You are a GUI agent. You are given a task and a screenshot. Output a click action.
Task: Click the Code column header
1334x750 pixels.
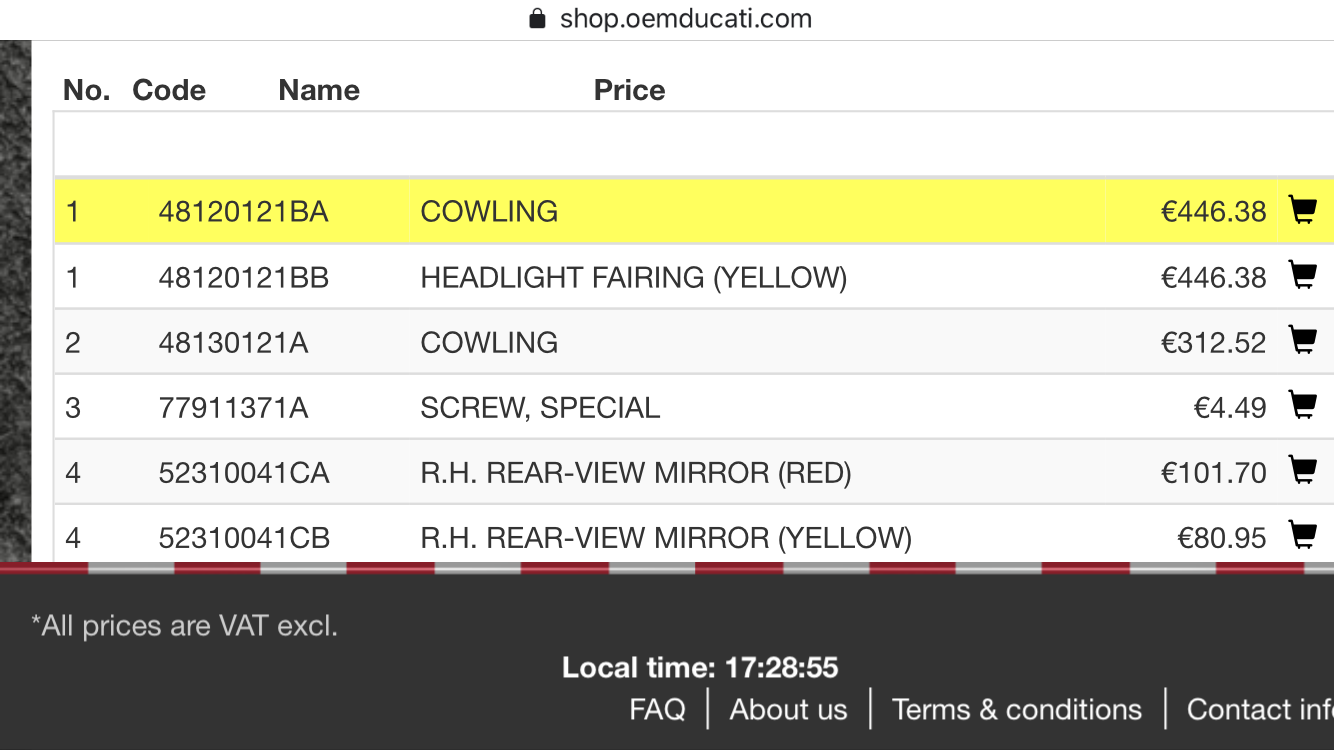pos(169,90)
